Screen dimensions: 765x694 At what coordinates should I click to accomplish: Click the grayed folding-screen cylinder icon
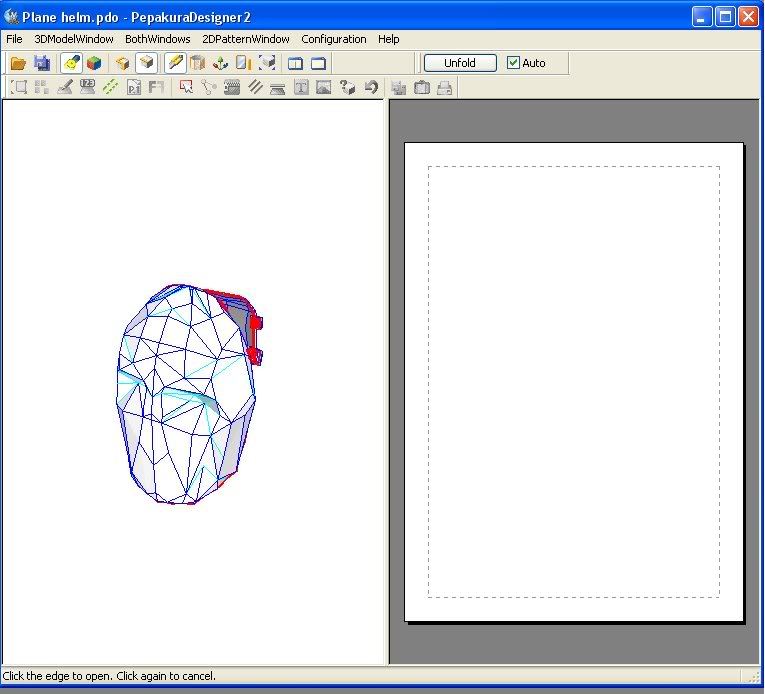(198, 63)
